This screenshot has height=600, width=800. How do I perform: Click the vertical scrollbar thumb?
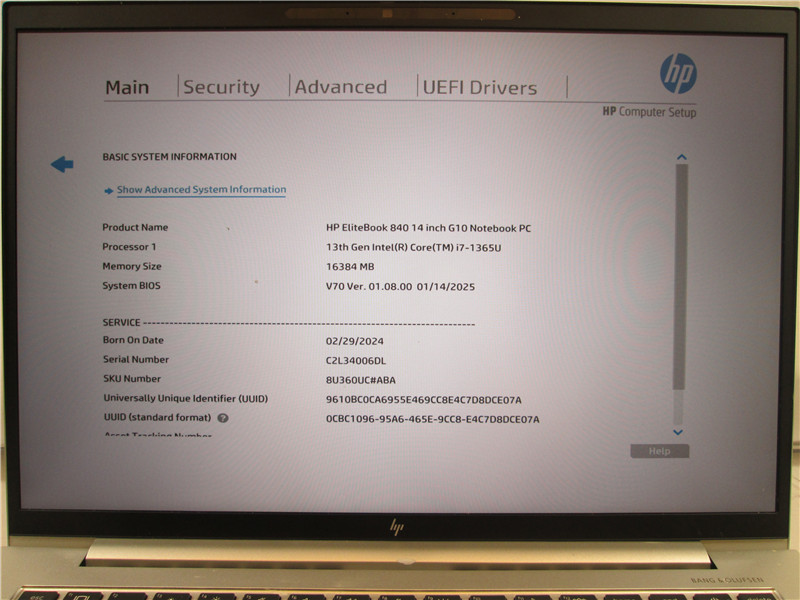[679, 277]
